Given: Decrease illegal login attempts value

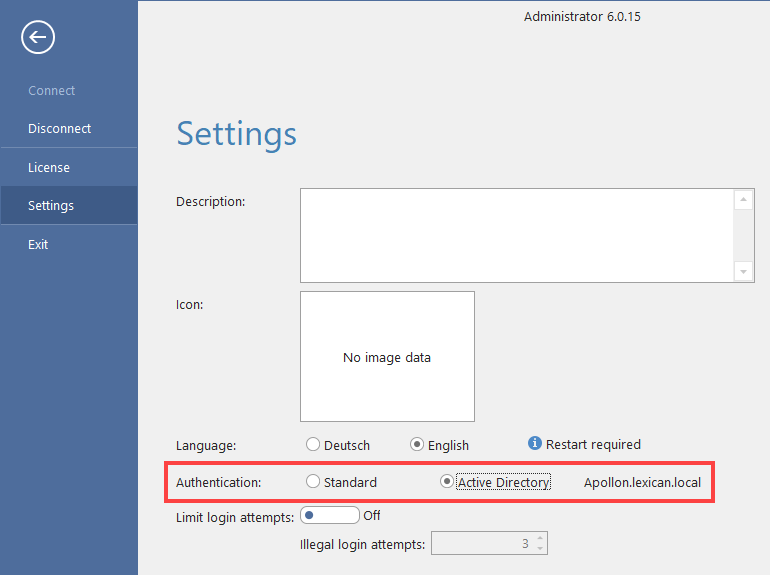Looking at the screenshot, I should (540, 549).
